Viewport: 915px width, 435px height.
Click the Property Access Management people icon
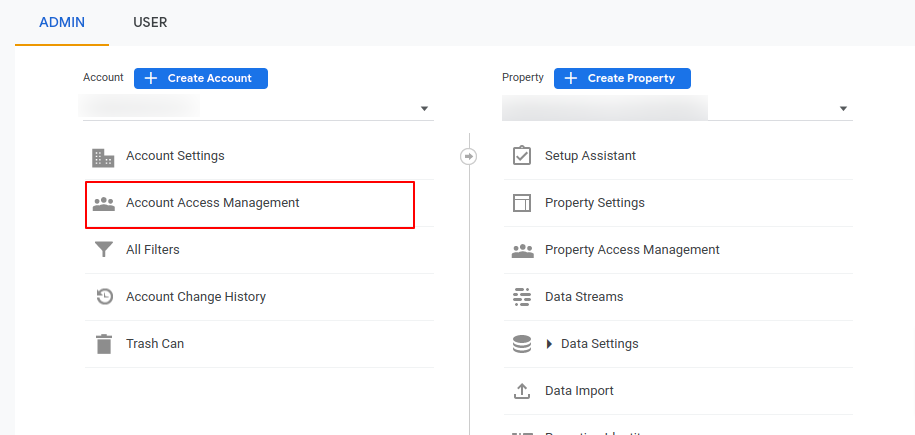[523, 250]
